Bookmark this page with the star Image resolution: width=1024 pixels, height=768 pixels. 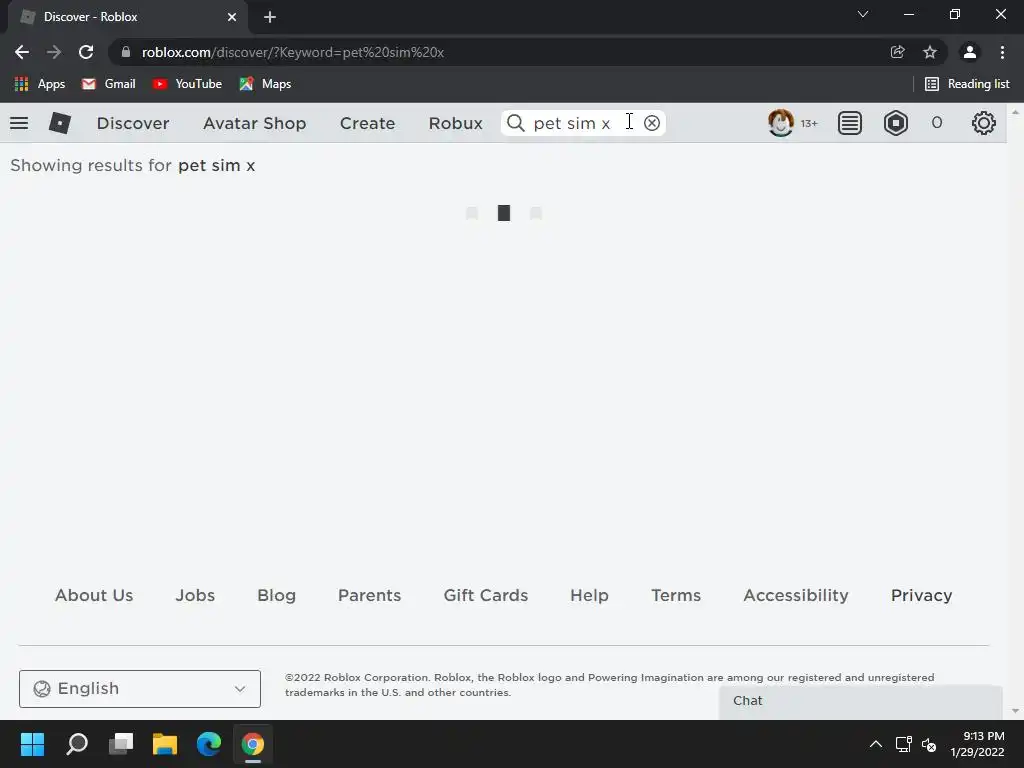[x=930, y=52]
